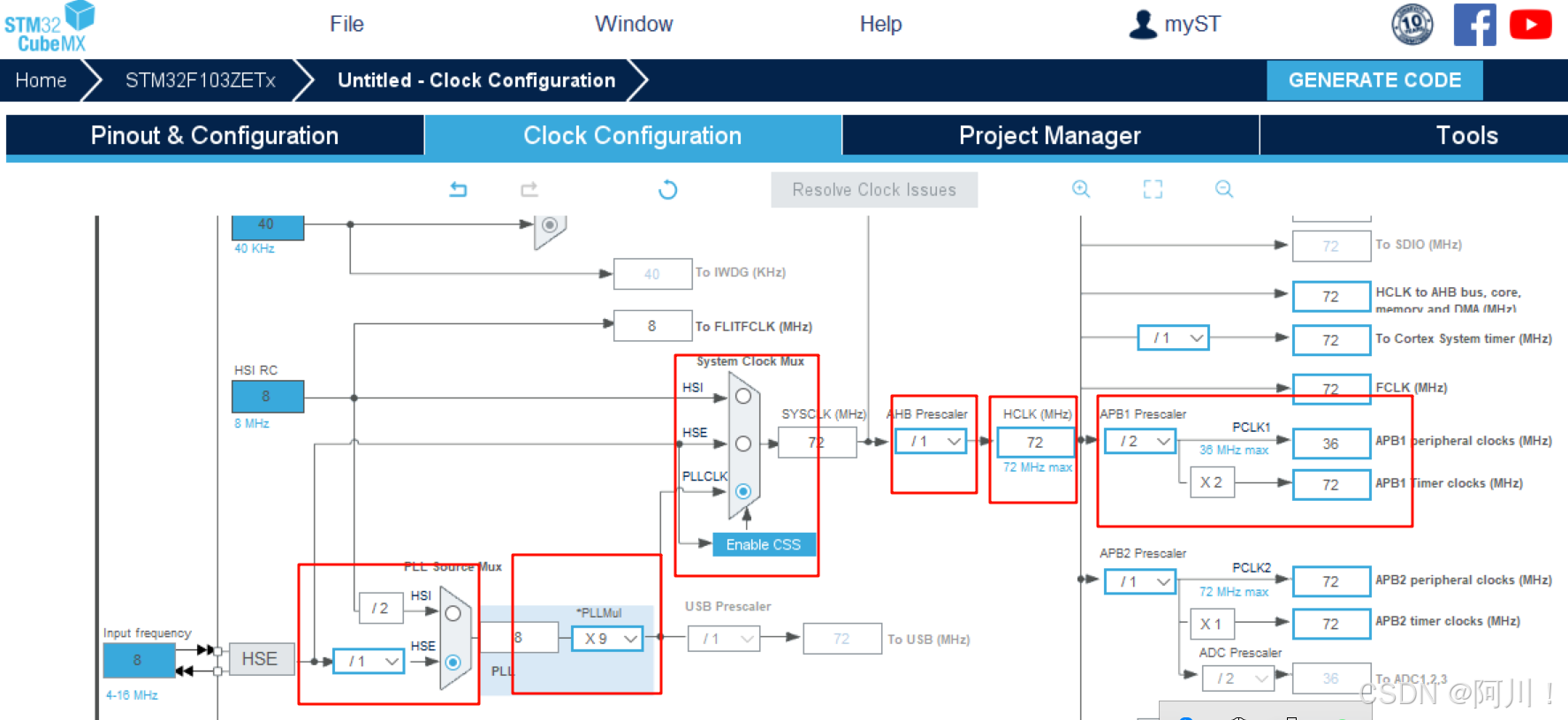Click APB2 timer clocks 72 value box
Viewport: 1568px width, 720px height.
point(1331,624)
